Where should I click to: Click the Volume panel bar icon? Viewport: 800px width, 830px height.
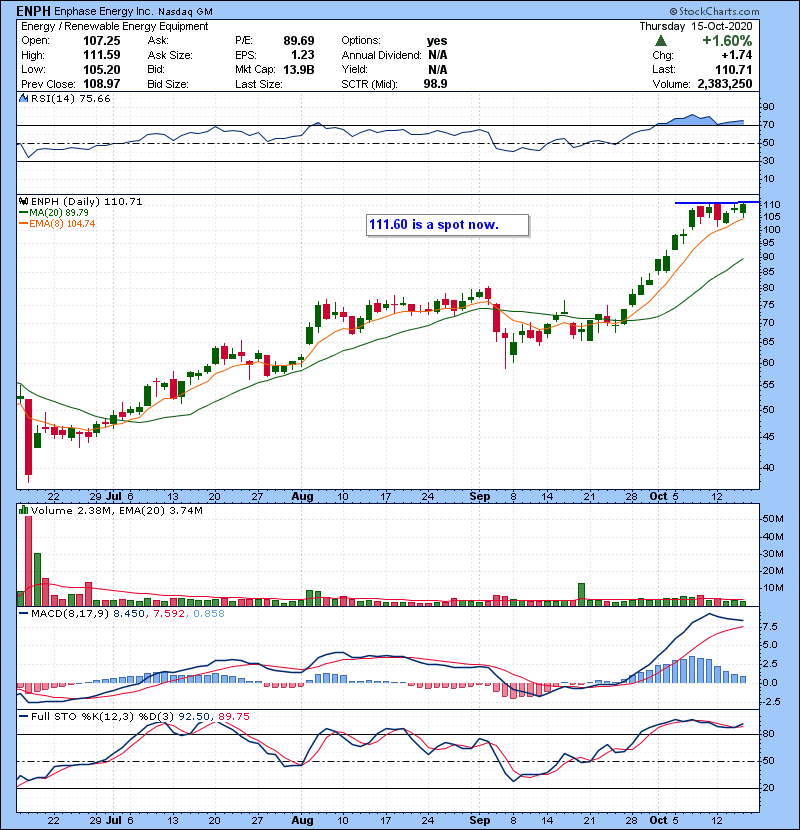23,510
